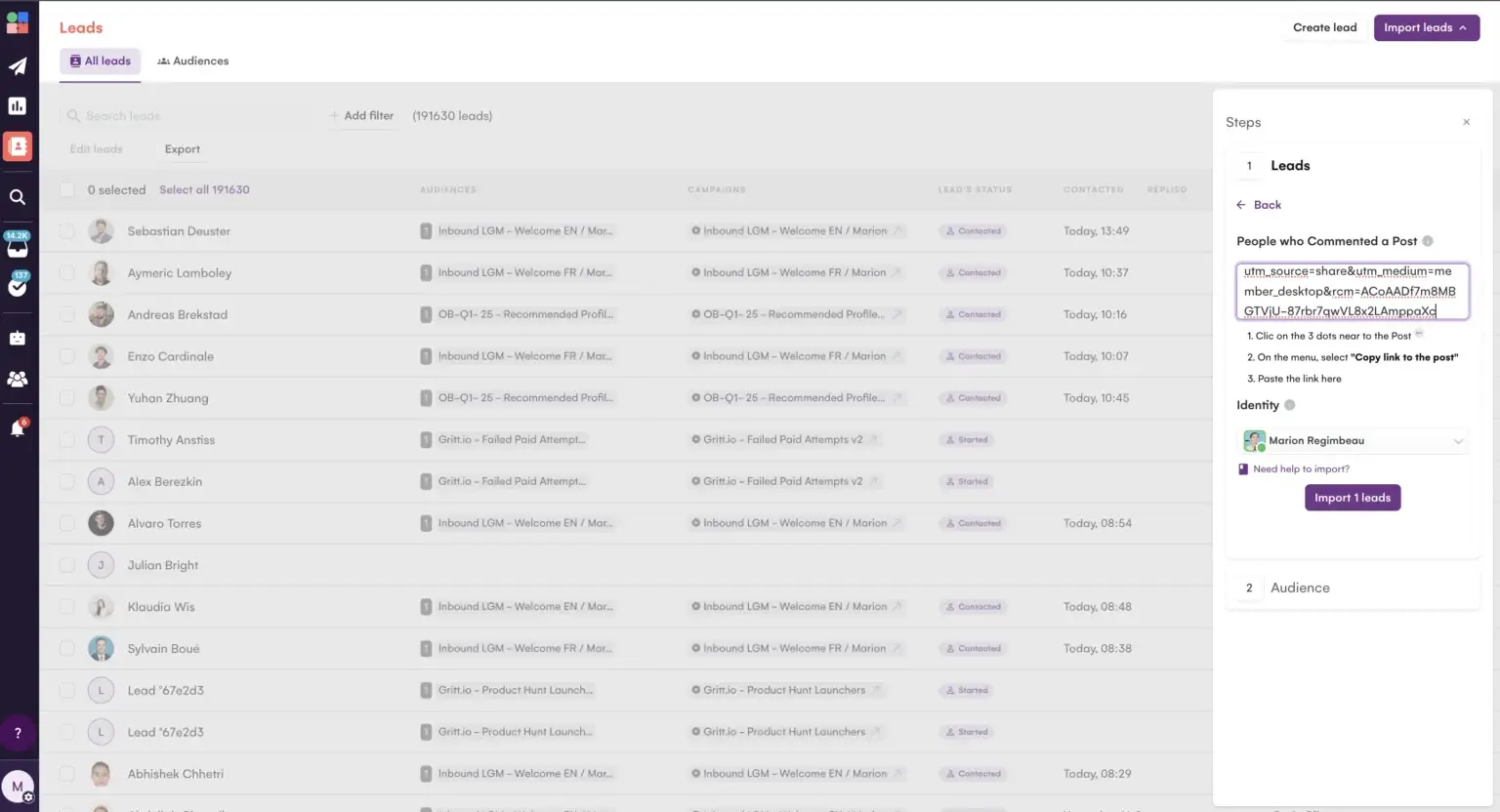Toggle the select-all header checkbox
Viewport: 1500px width, 812px height.
(66, 189)
